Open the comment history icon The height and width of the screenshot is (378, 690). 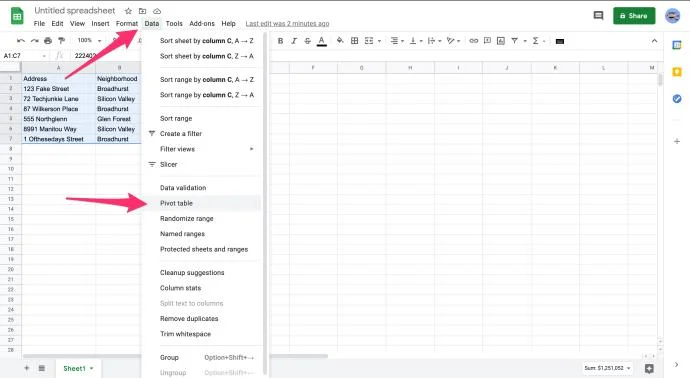(598, 16)
